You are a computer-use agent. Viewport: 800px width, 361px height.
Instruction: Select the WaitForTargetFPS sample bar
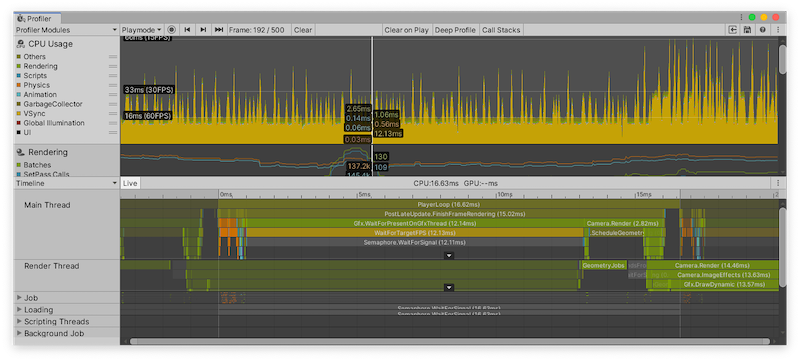point(415,233)
